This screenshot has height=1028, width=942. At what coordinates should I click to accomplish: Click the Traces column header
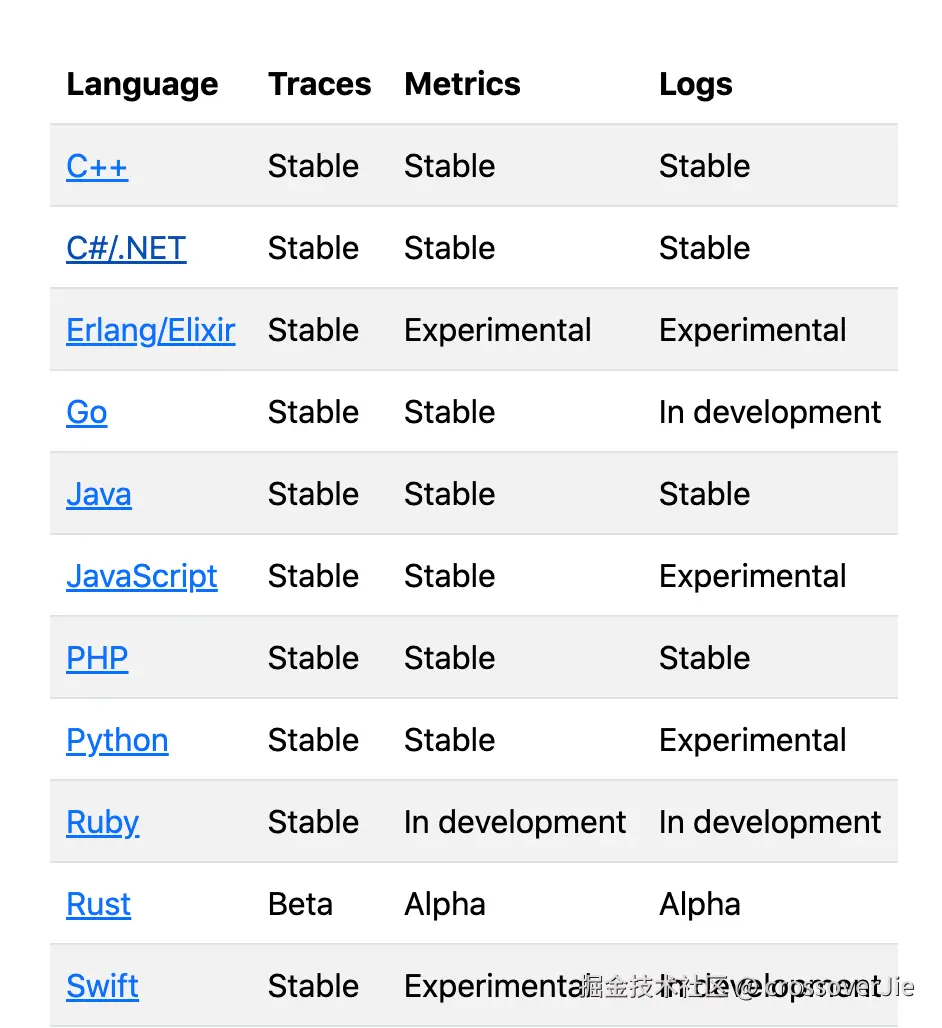319,84
